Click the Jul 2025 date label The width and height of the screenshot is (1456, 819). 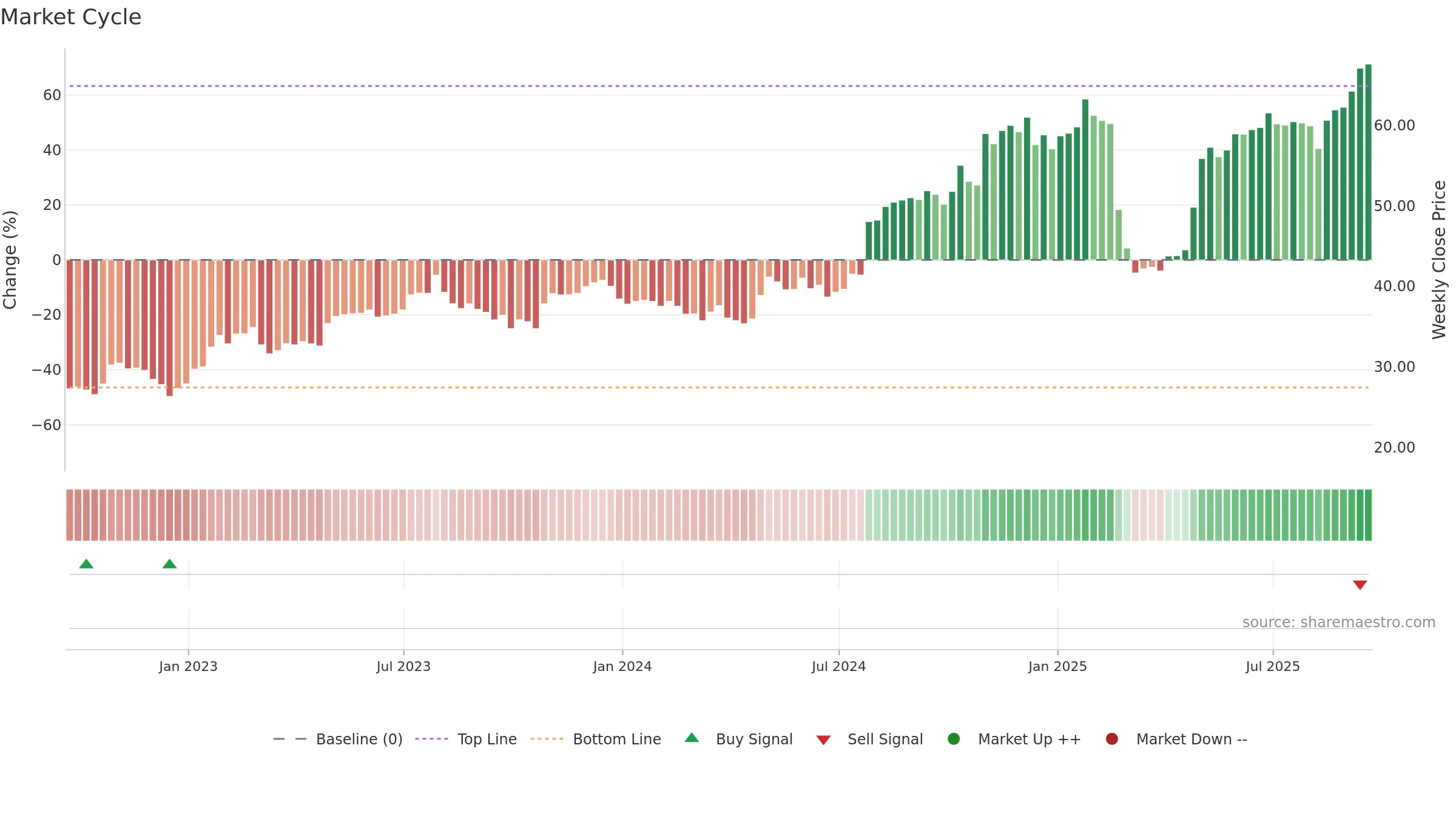pos(1273,667)
